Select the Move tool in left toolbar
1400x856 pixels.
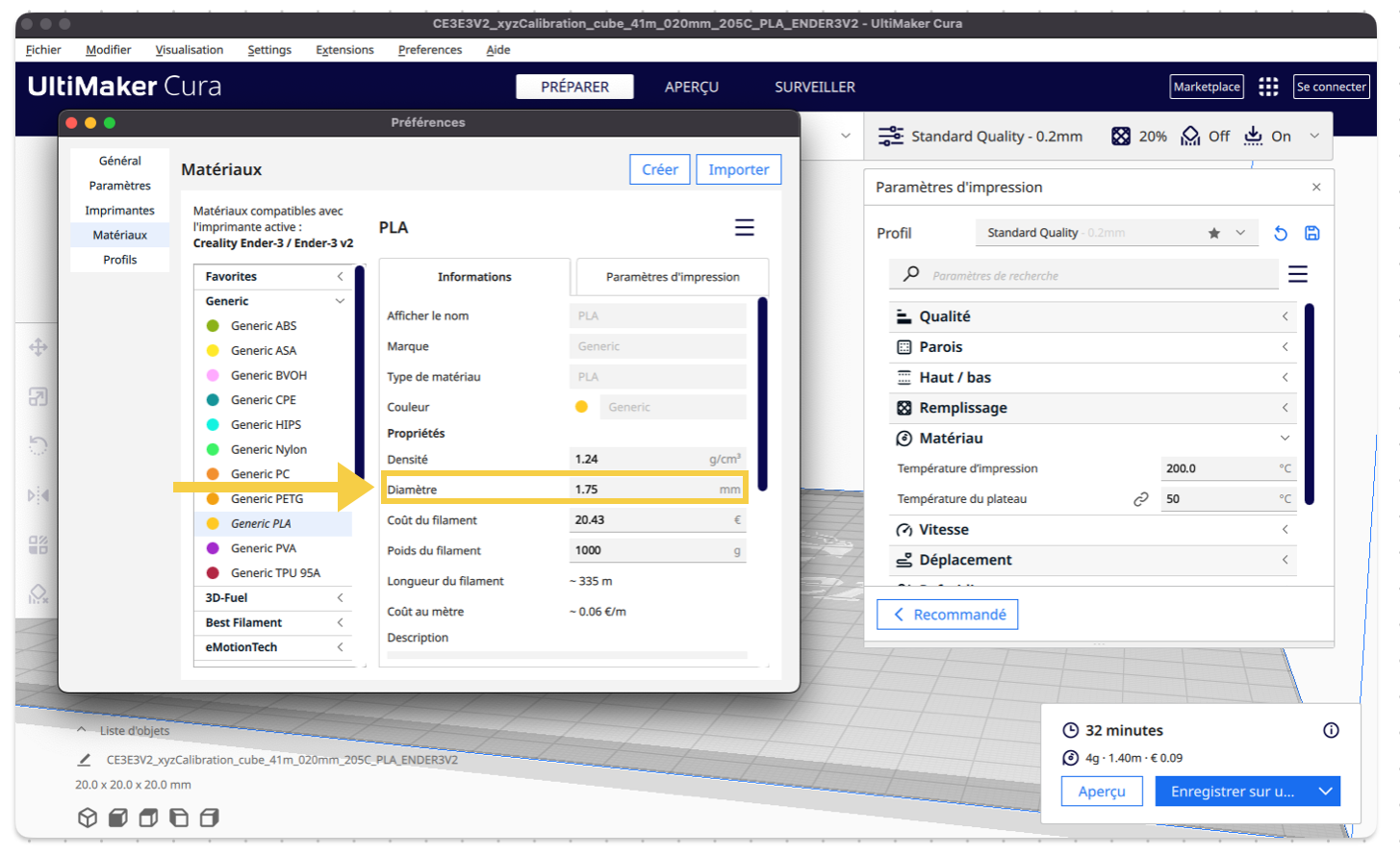tap(38, 347)
